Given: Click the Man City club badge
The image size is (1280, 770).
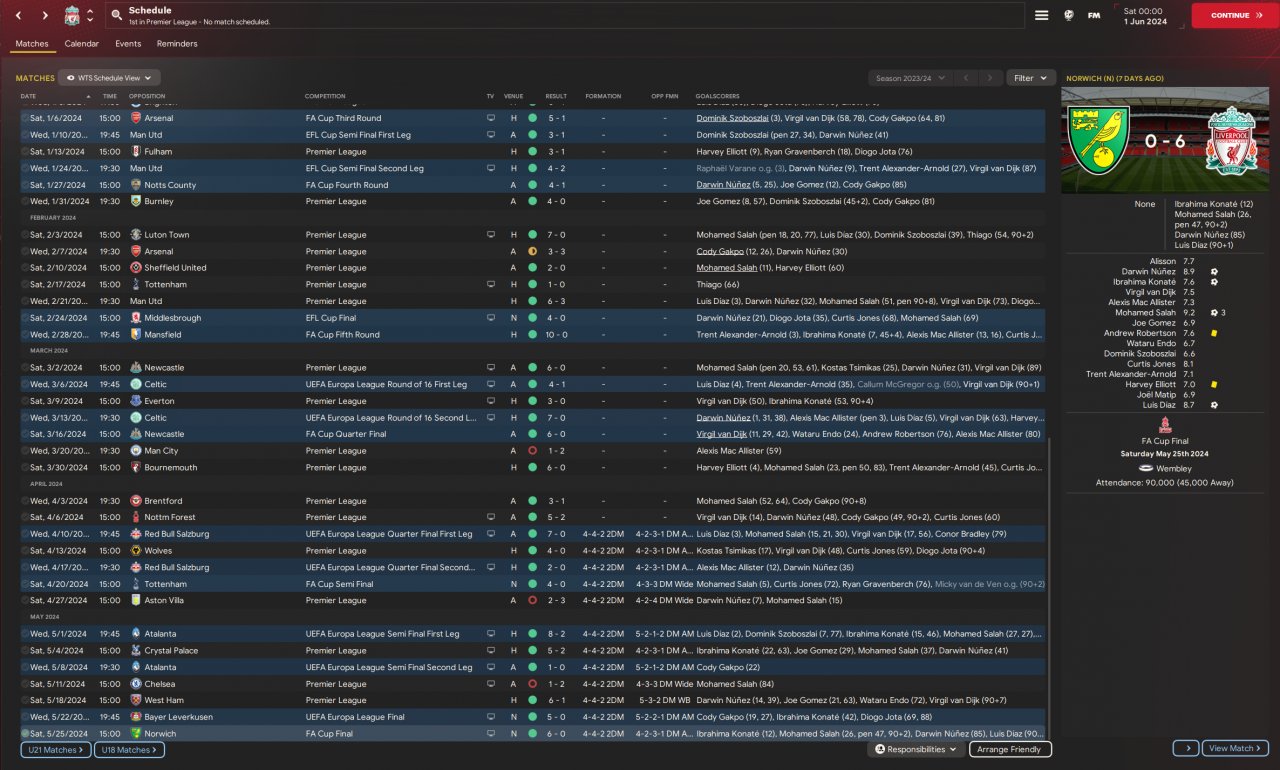Looking at the screenshot, I should point(137,451).
